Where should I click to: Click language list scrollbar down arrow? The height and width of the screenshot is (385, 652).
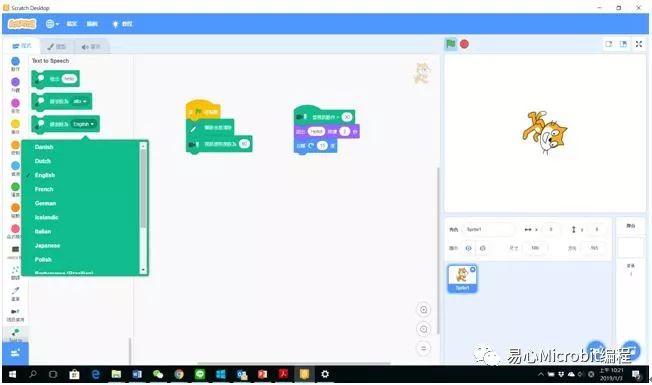click(143, 270)
